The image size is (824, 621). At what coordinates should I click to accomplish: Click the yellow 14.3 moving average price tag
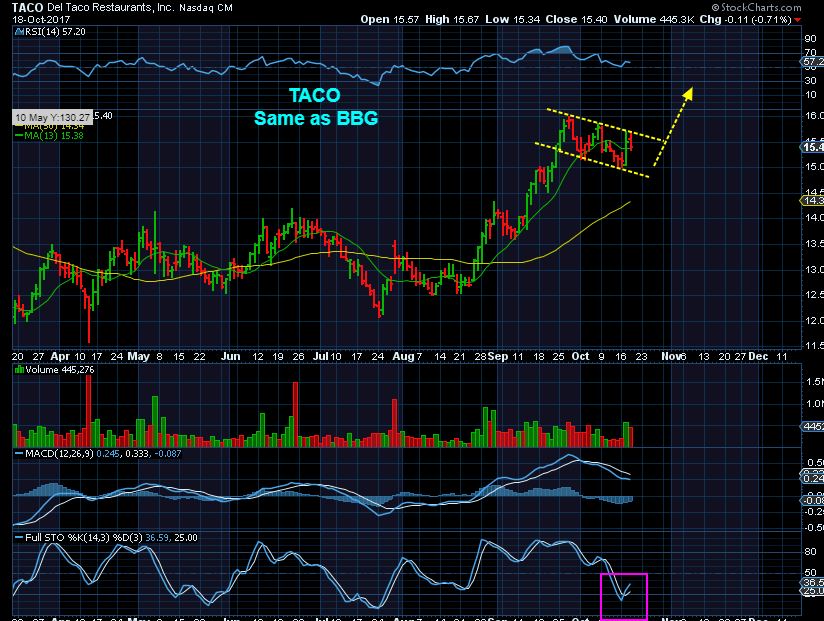coord(812,200)
